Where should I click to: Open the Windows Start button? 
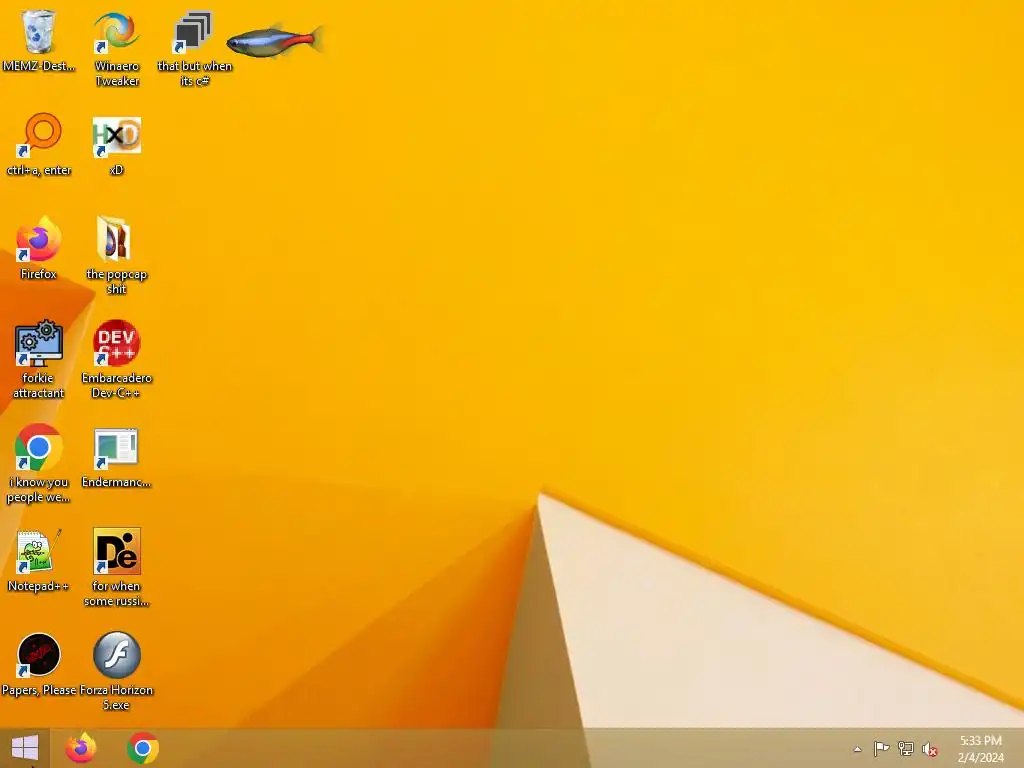pyautogui.click(x=25, y=748)
